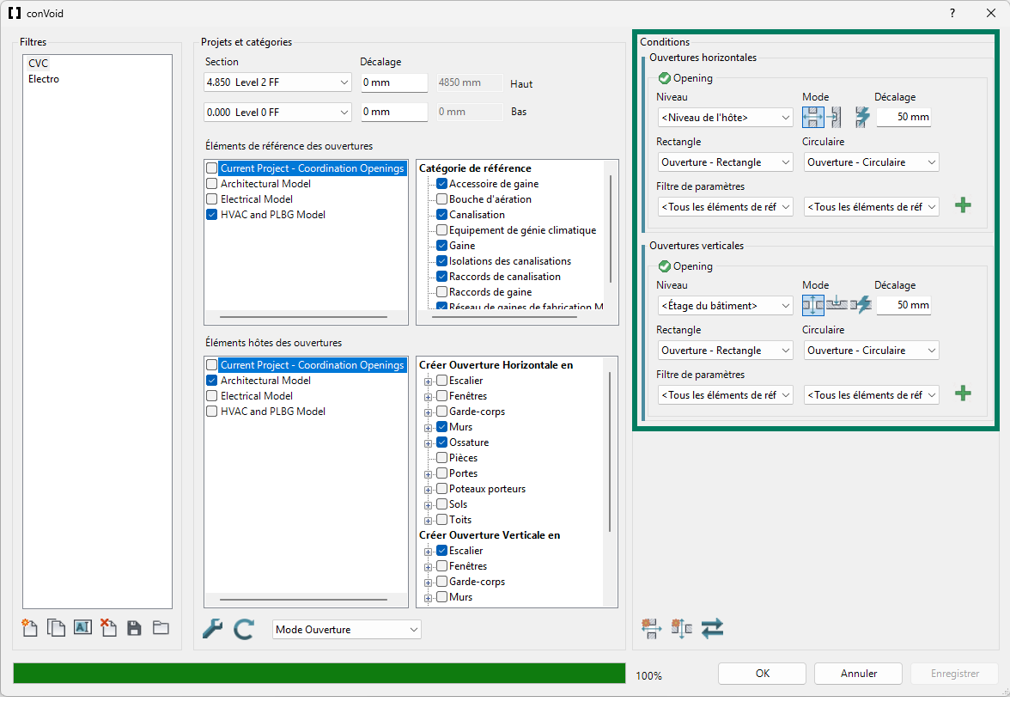Viewport: 1010px width, 720px height.
Task: Check Poteaux porteurs host category
Action: pyautogui.click(x=442, y=489)
